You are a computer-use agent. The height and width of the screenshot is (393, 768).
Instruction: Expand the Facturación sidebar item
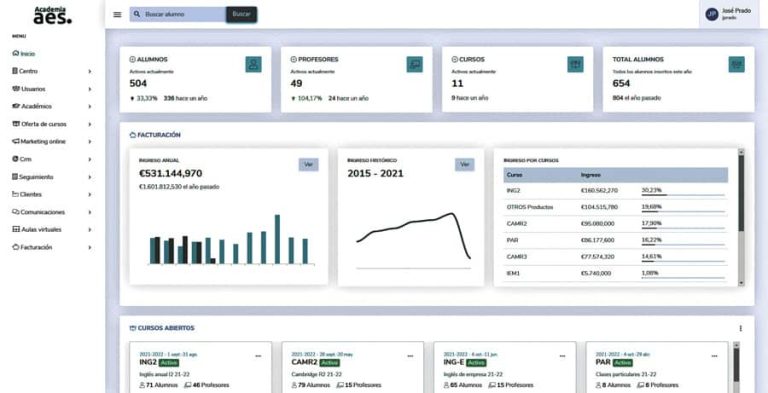[x=52, y=247]
